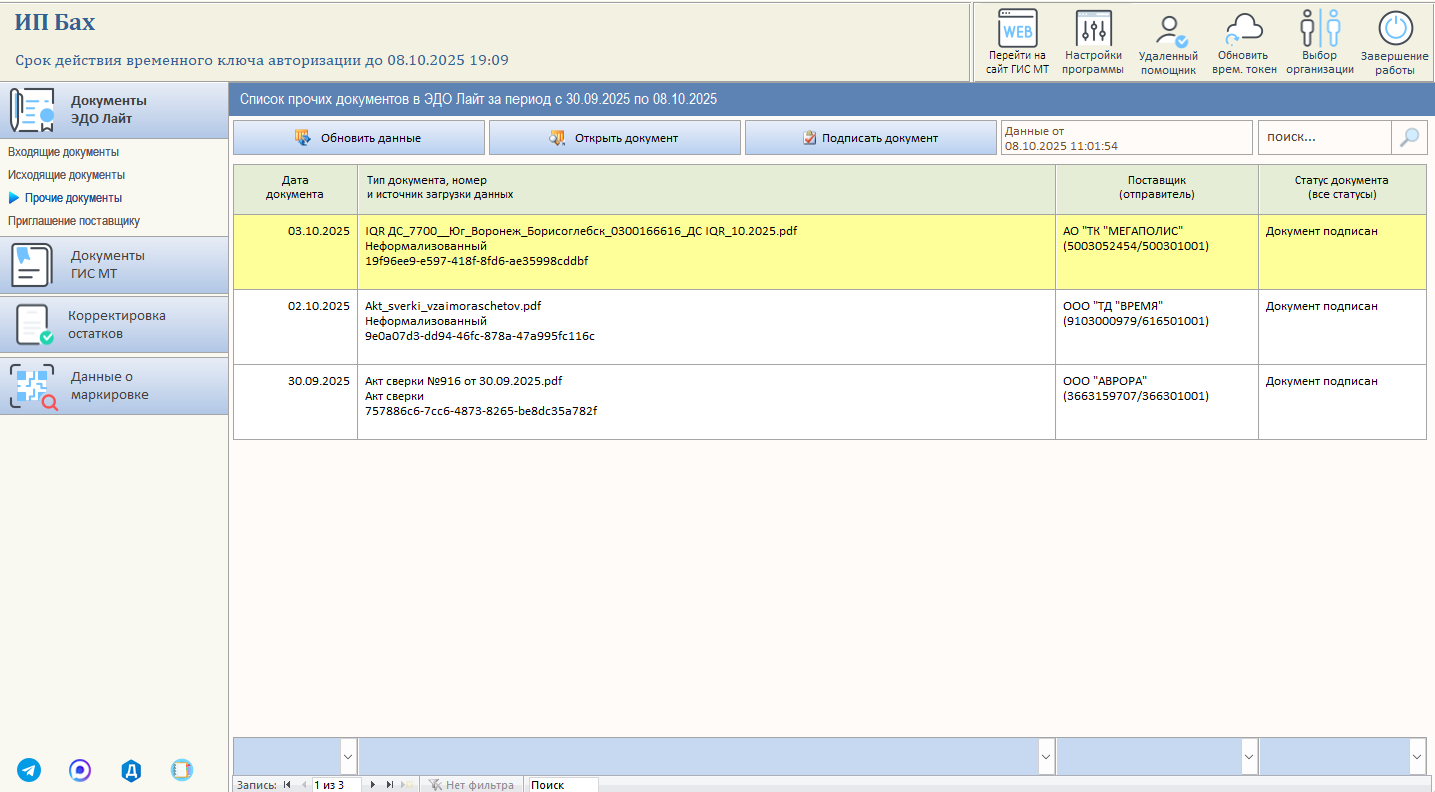This screenshot has width=1435, height=792.
Task: Click the bottom Поиск field
Action: coord(563,785)
